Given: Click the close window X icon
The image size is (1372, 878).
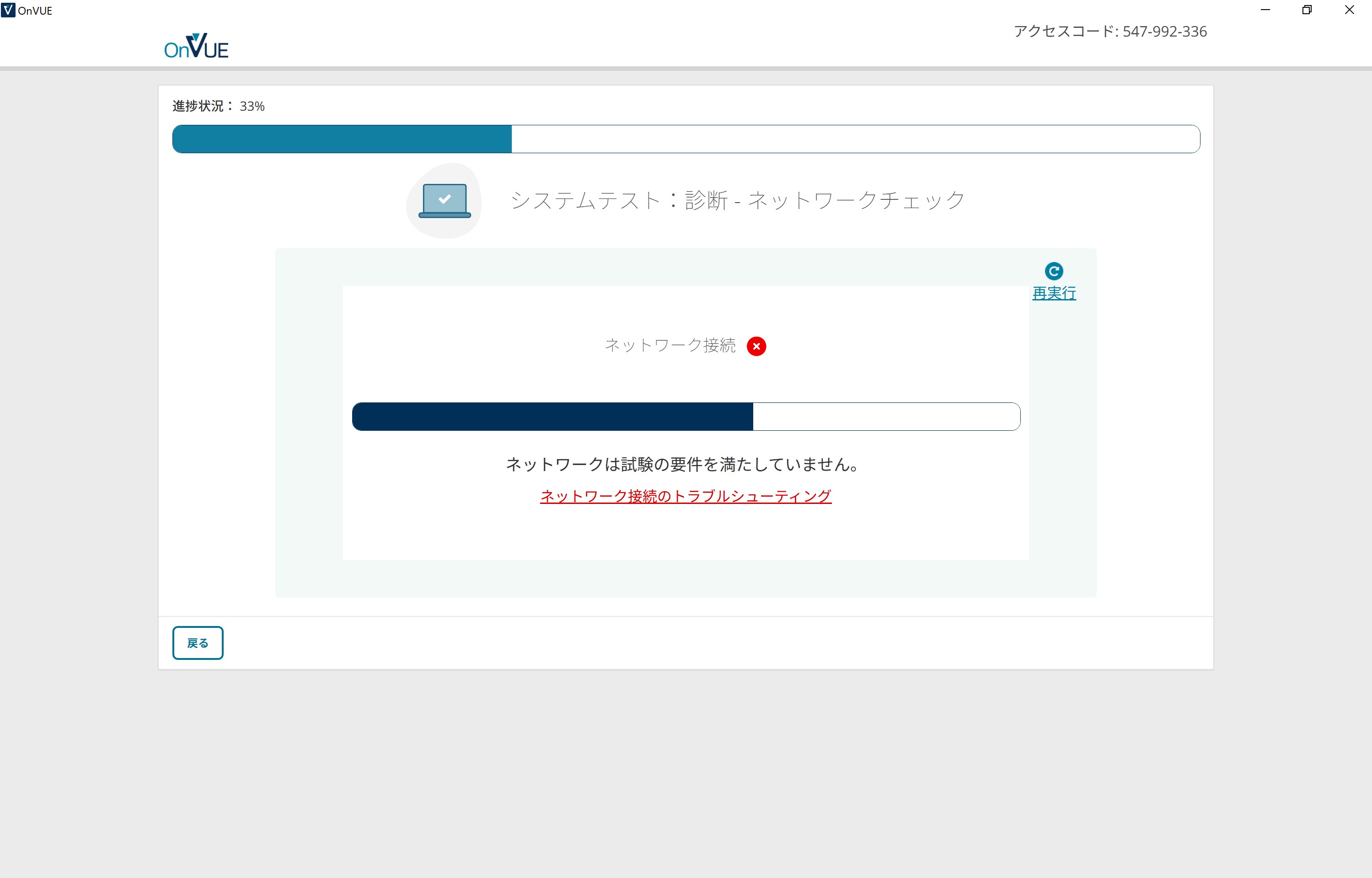Looking at the screenshot, I should click(x=1349, y=10).
